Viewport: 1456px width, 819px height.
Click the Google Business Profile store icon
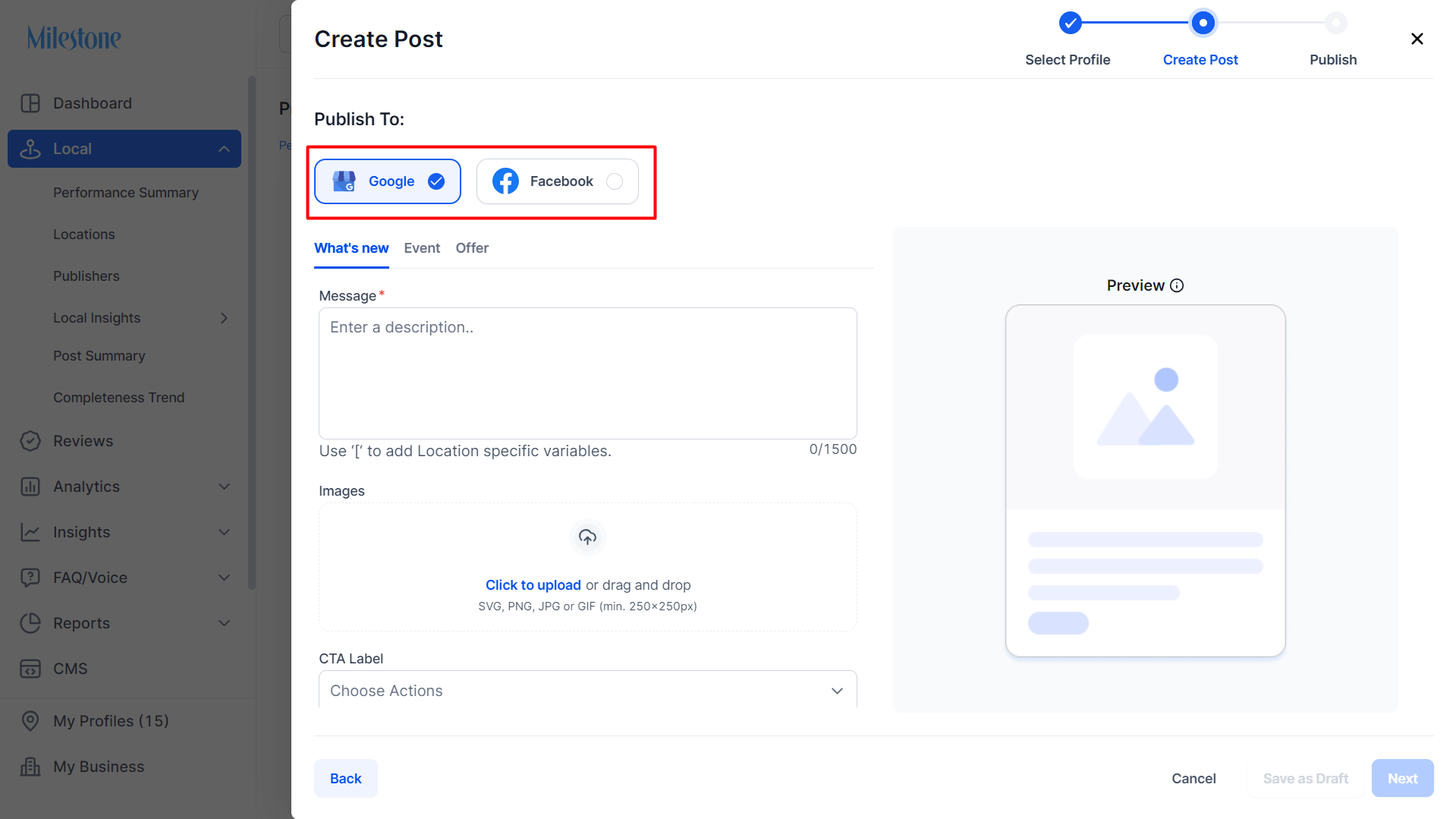coord(344,181)
